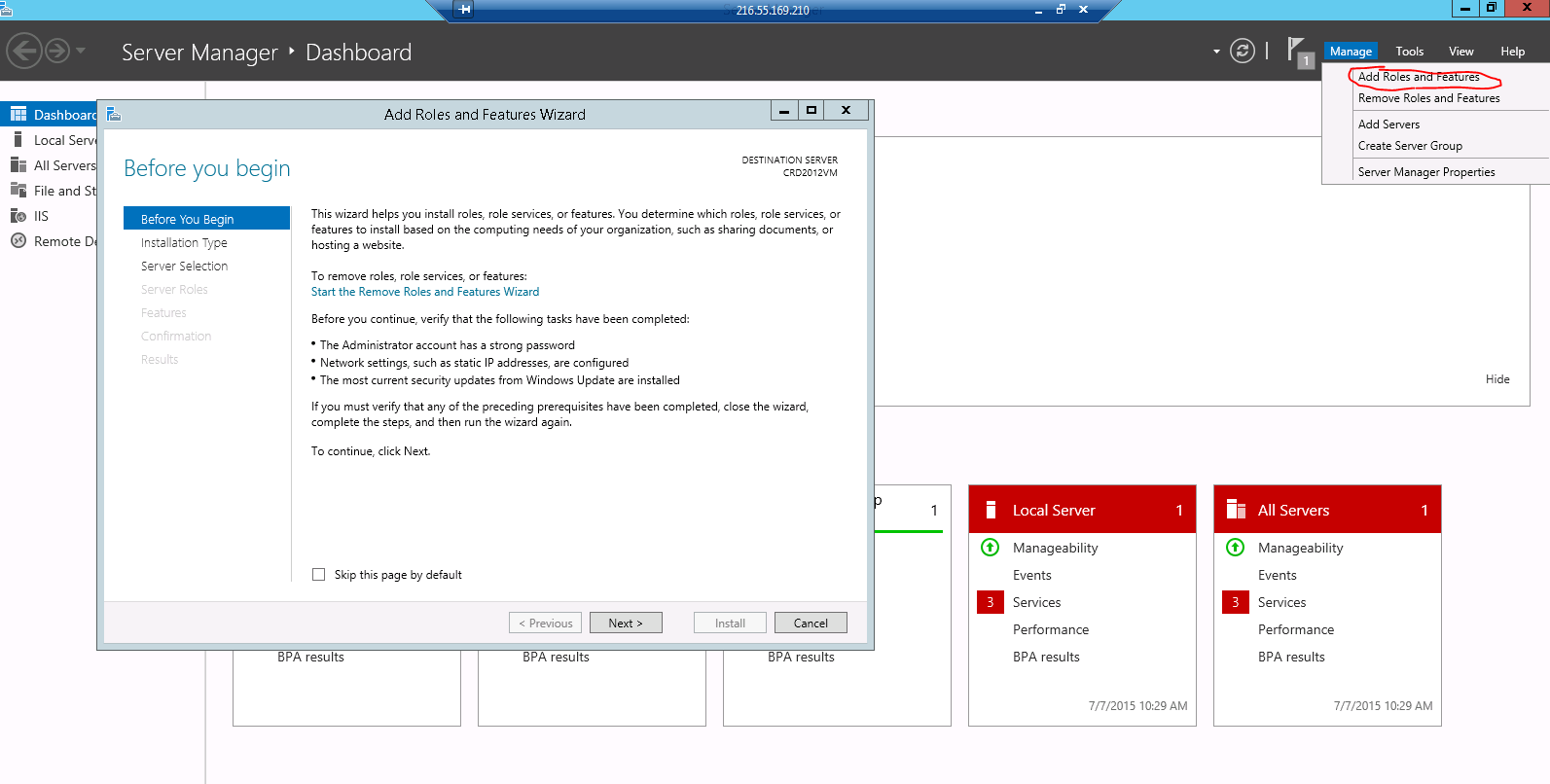This screenshot has height=784, width=1550.
Task: Click Hide link in welcome tile
Action: tap(1497, 379)
